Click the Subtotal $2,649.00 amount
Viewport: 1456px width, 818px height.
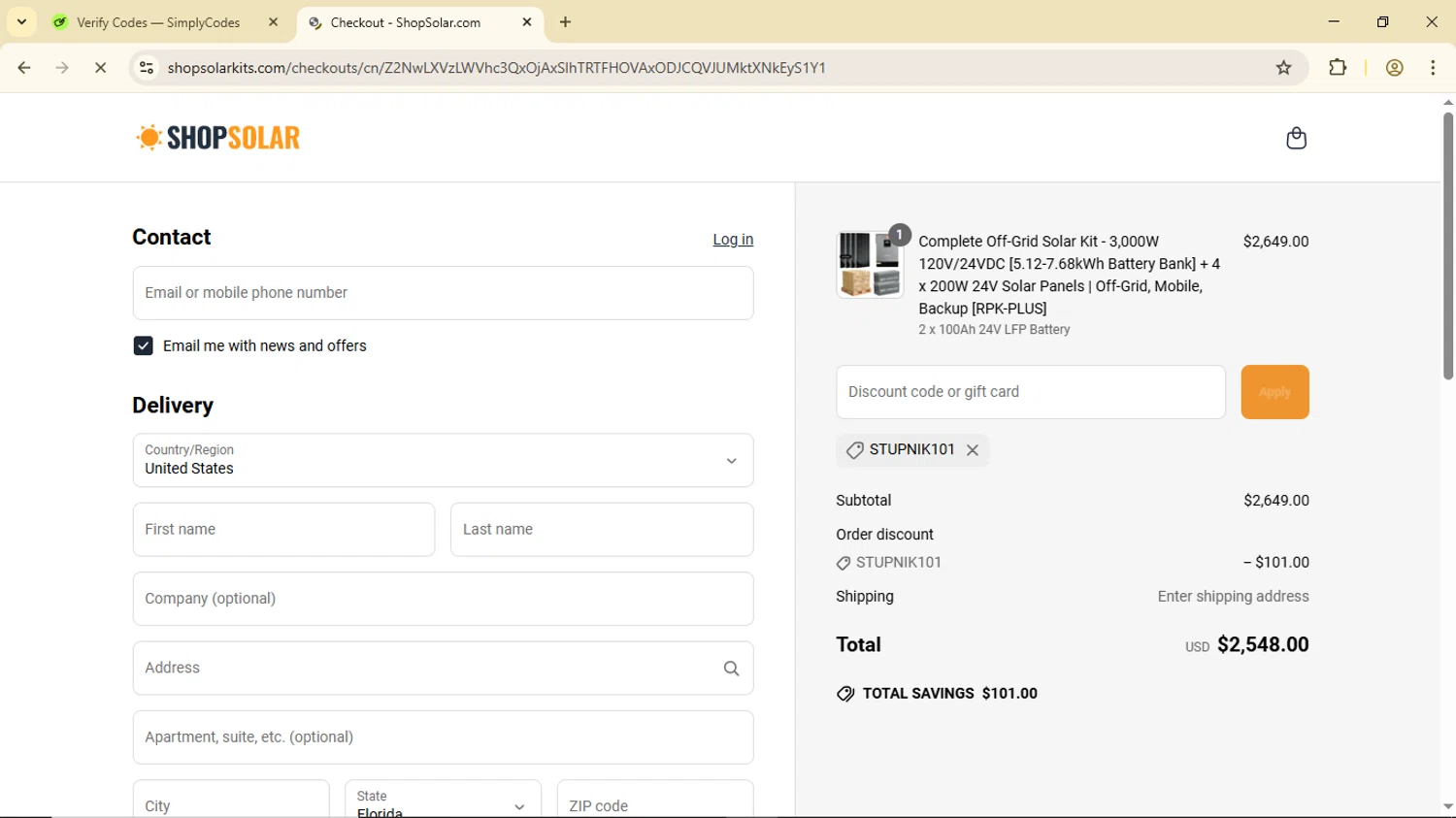[x=1275, y=501]
